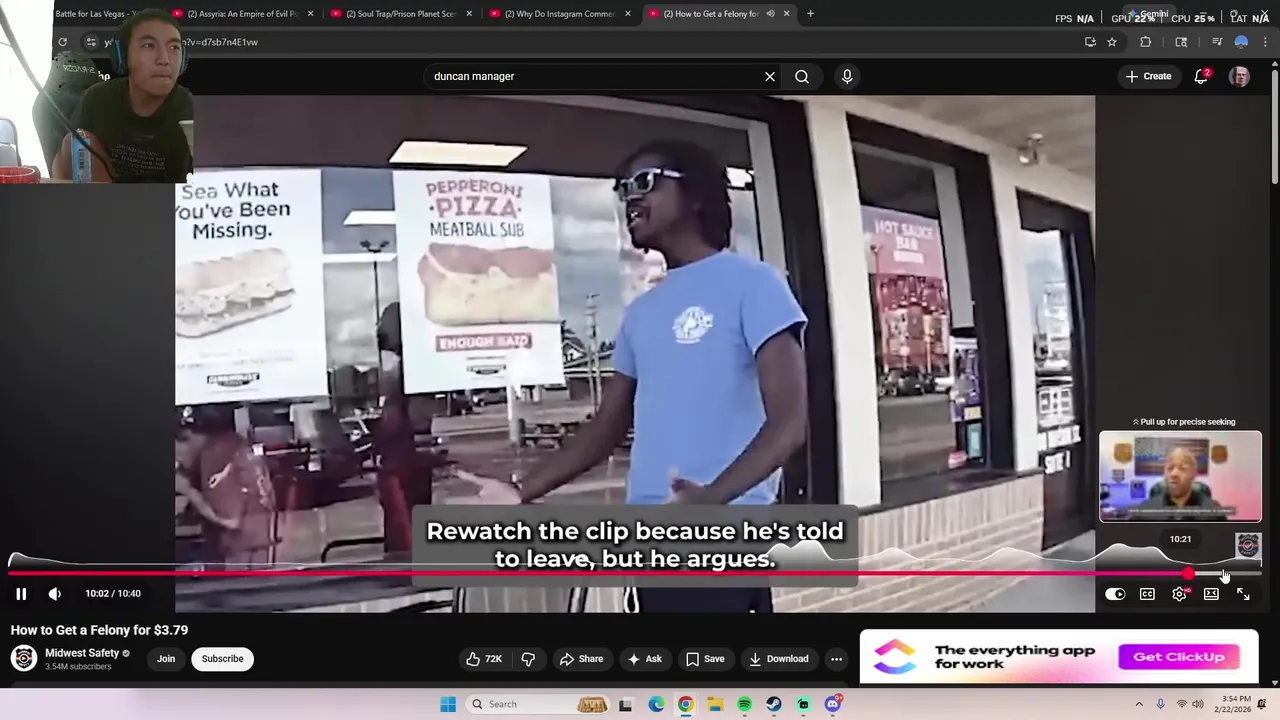The image size is (1280, 720).
Task: Open YouTube notifications bell
Action: click(1201, 77)
